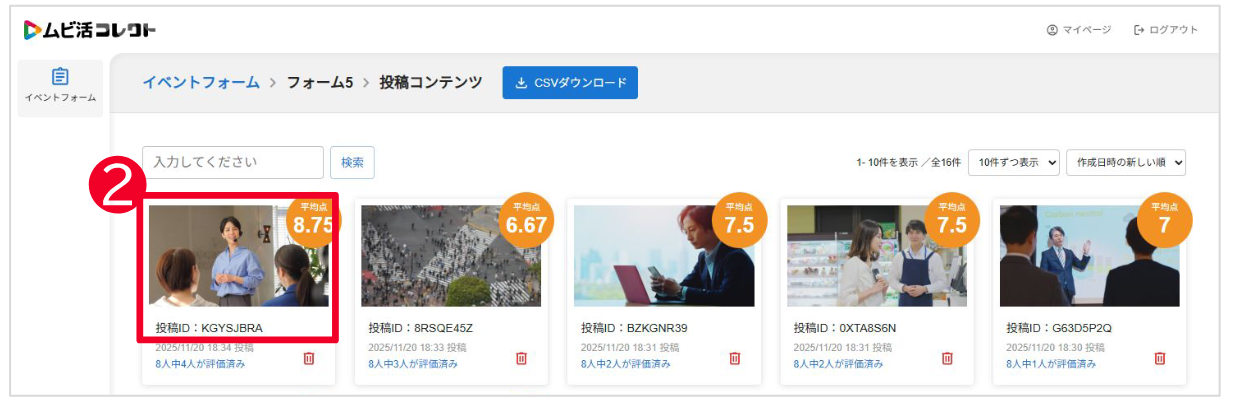The width and height of the screenshot is (1235, 403).
Task: Delete post G63D5P2Q with trash icon
Action: 1160,358
